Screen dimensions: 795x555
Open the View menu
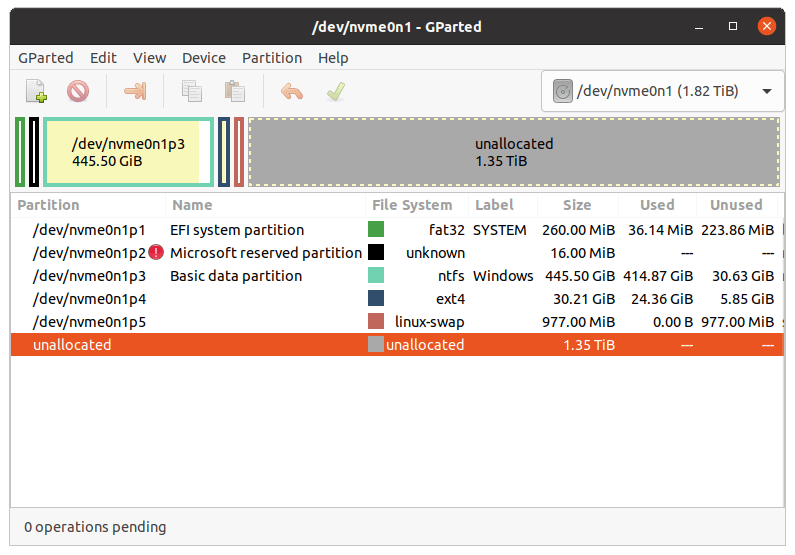tap(149, 58)
